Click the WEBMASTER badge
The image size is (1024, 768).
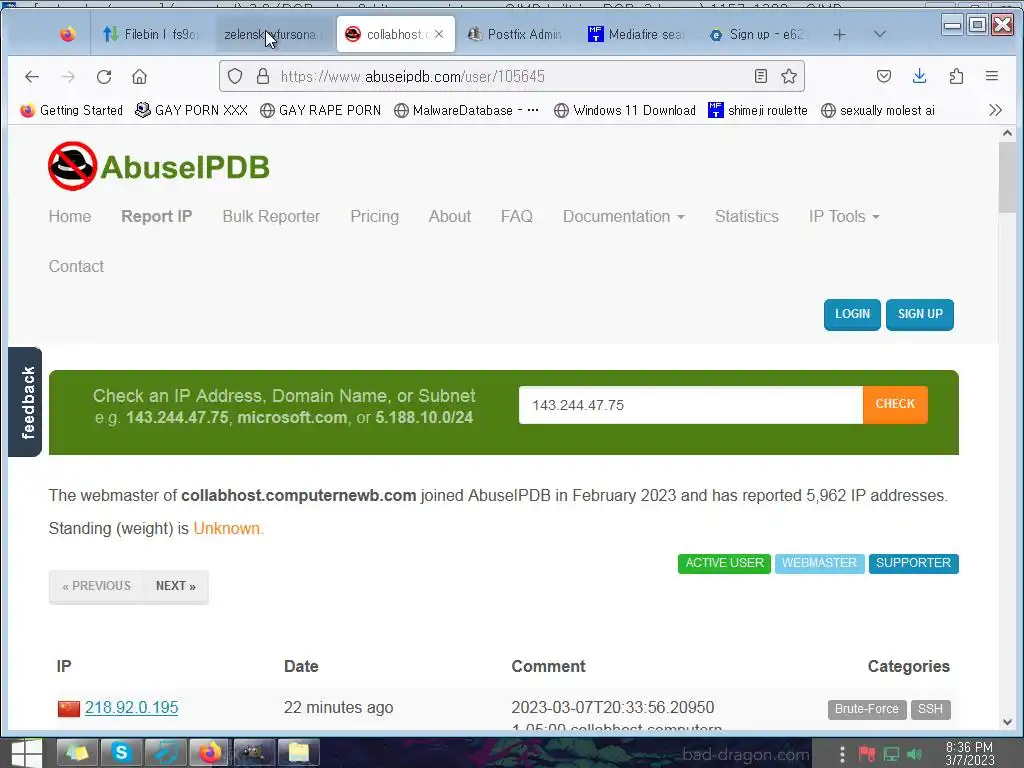click(x=819, y=563)
